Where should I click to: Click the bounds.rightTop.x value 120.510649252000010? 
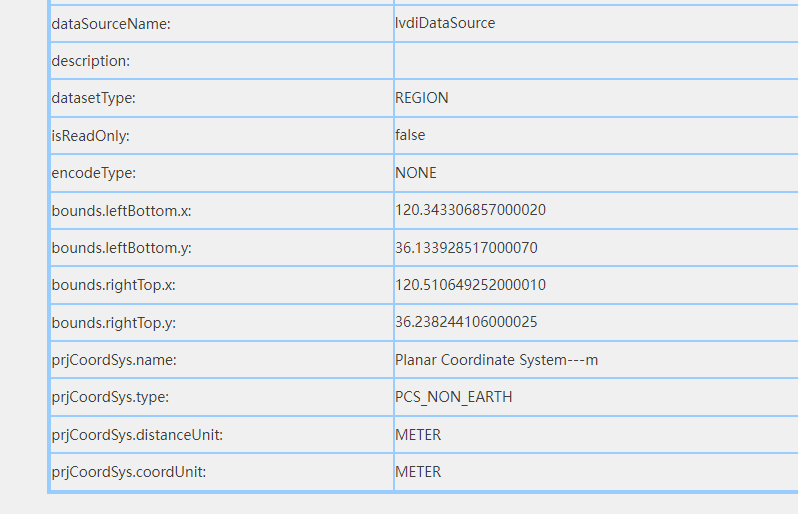point(470,285)
